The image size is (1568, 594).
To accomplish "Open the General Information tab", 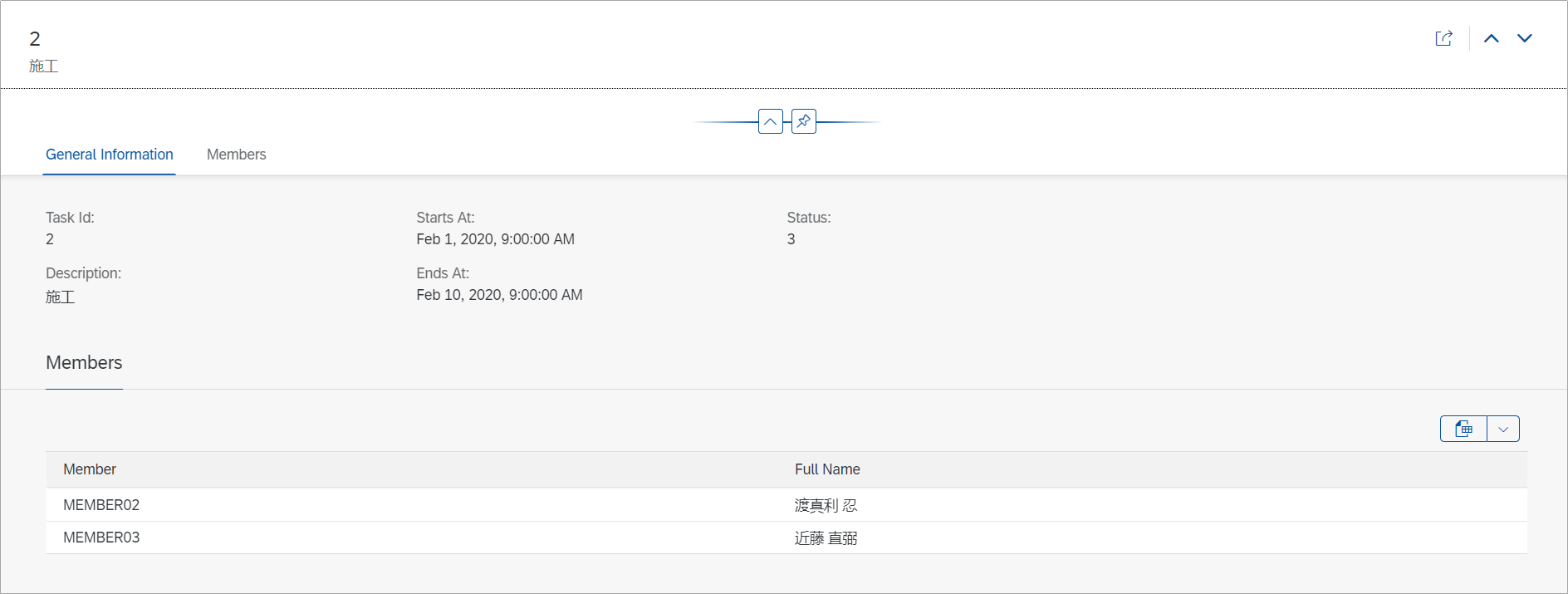I will tap(110, 155).
